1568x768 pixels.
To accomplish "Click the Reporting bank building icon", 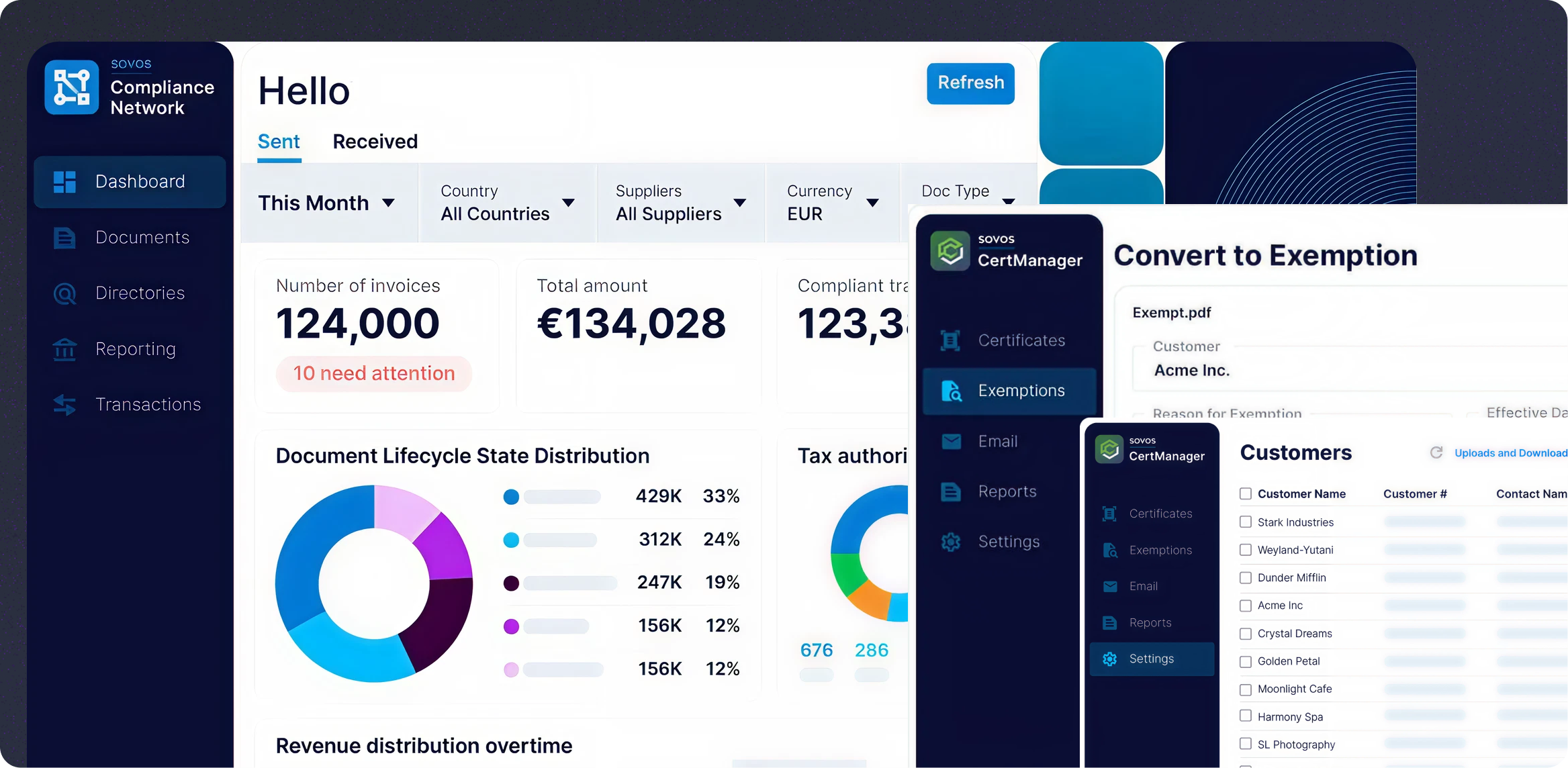I will click(64, 349).
